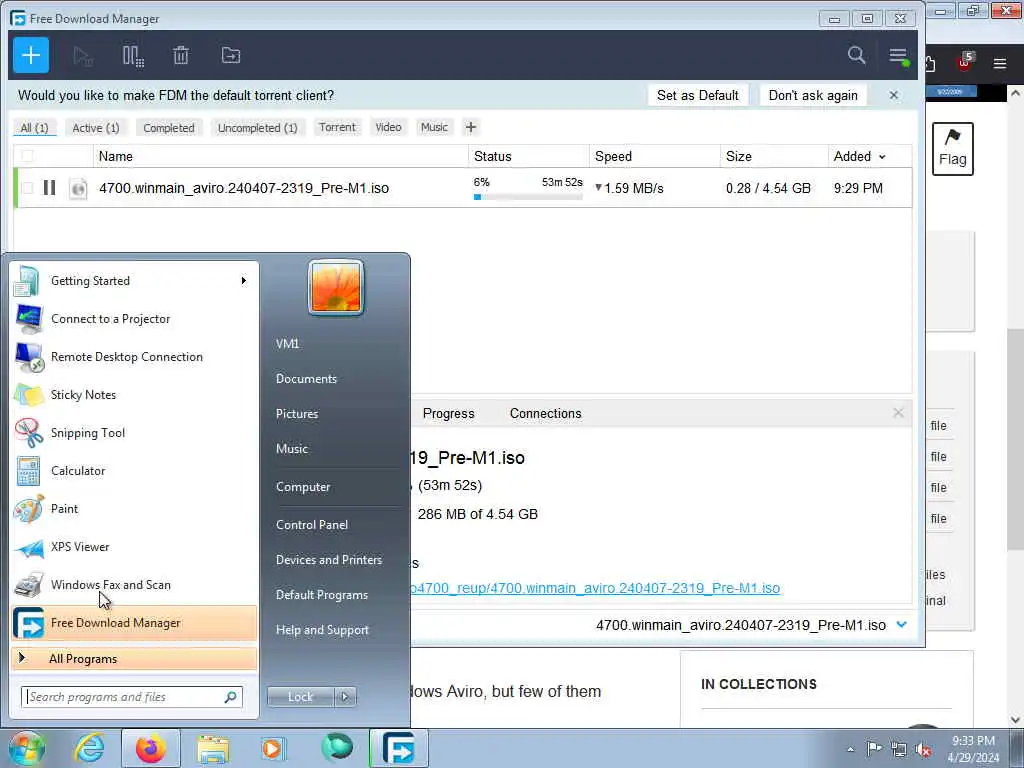The height and width of the screenshot is (768, 1024).
Task: Click the muted volume tray icon
Action: [923, 749]
